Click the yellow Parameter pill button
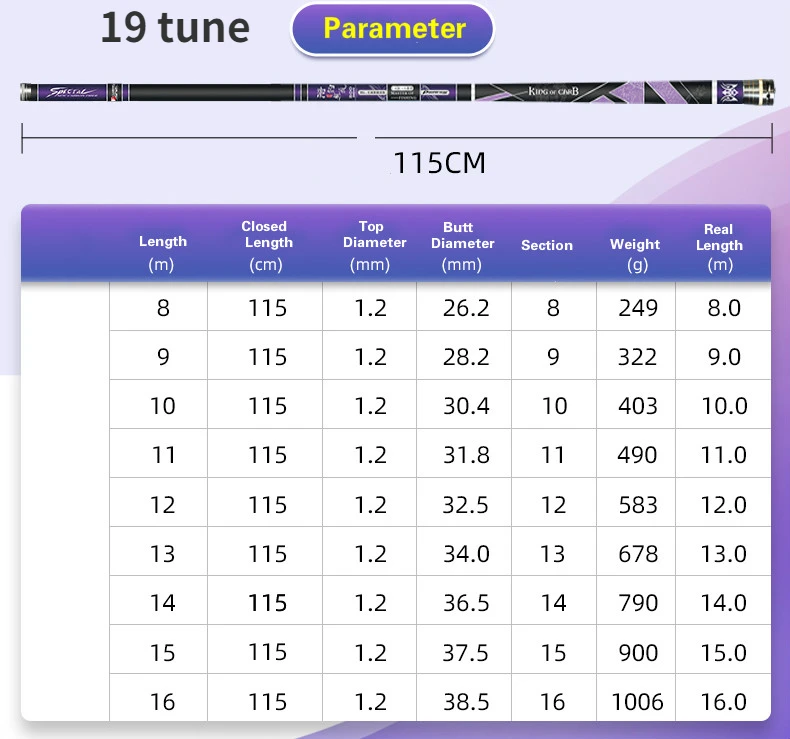790x739 pixels. point(393,29)
